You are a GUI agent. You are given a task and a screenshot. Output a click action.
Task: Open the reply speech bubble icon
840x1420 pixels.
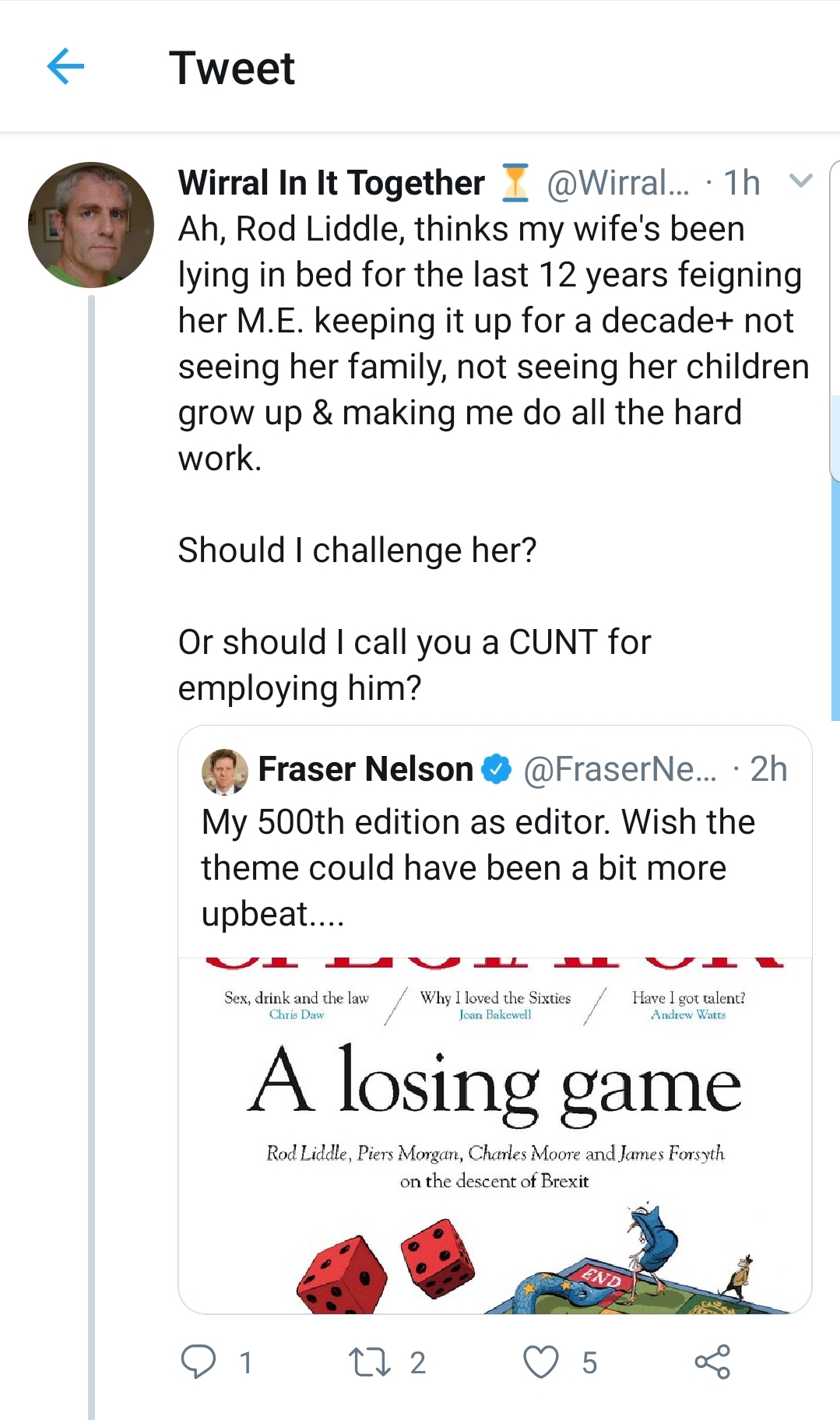pos(199,1362)
